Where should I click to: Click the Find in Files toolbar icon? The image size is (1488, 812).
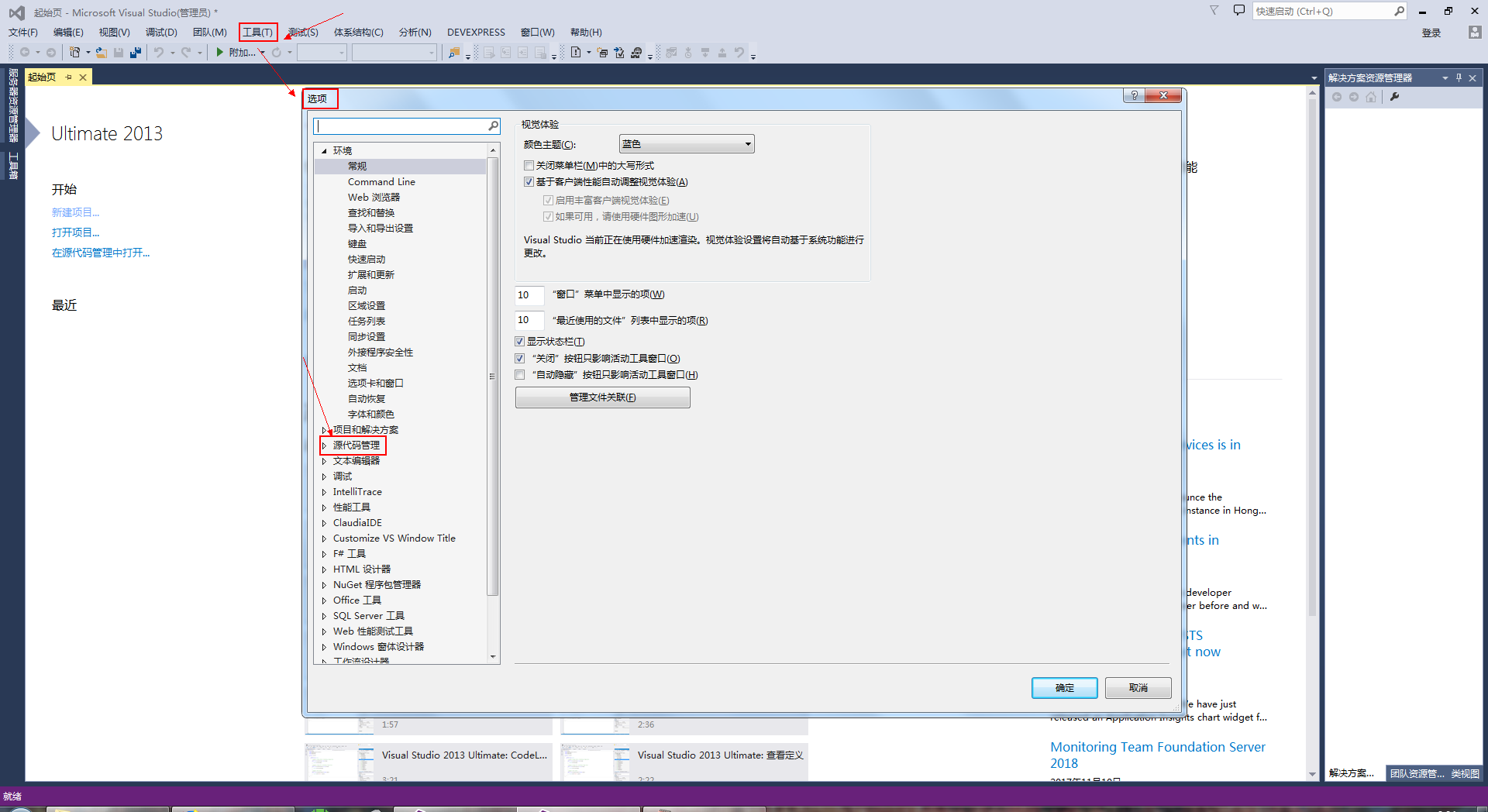(x=454, y=53)
